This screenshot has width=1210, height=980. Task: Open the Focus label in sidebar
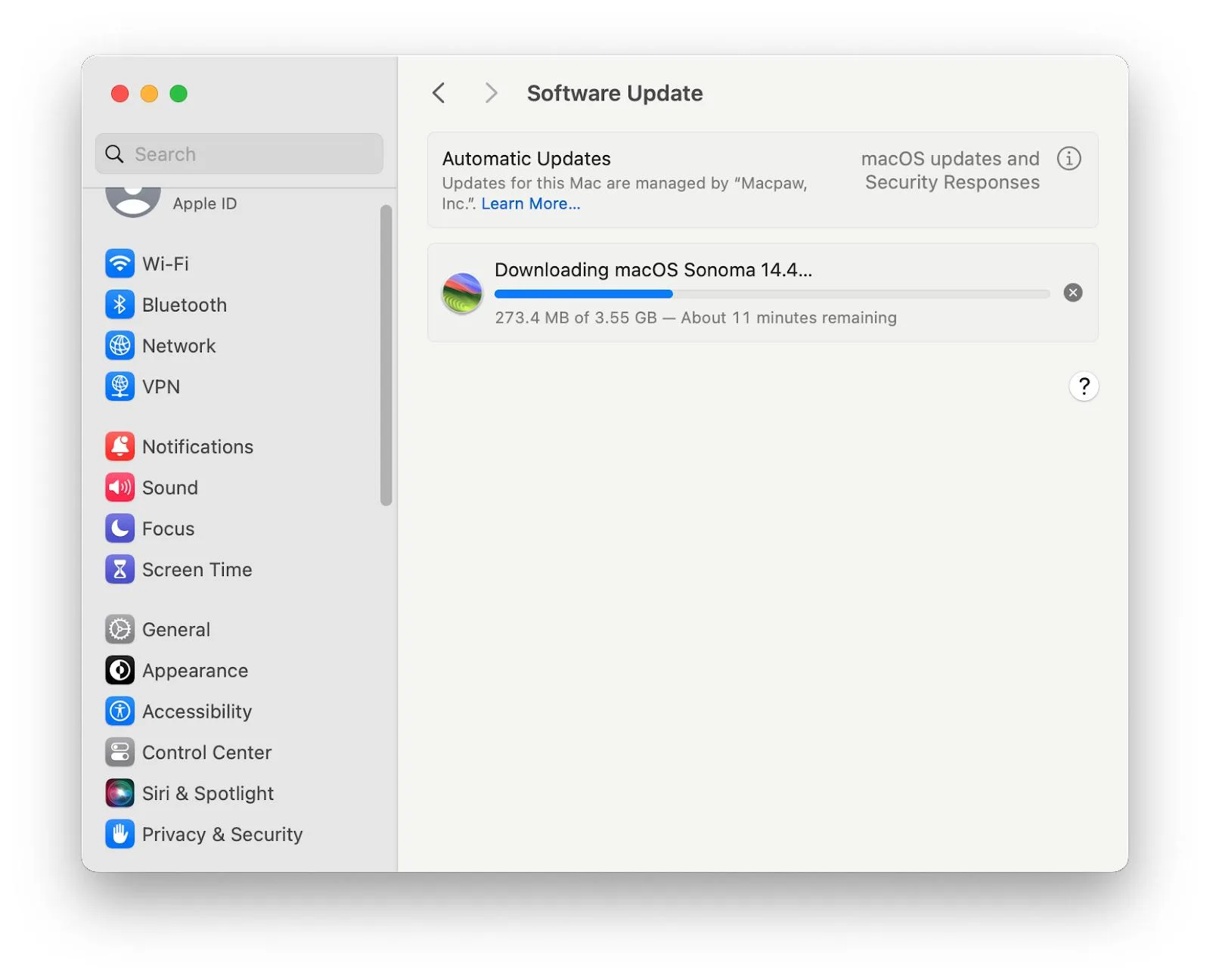click(x=169, y=529)
